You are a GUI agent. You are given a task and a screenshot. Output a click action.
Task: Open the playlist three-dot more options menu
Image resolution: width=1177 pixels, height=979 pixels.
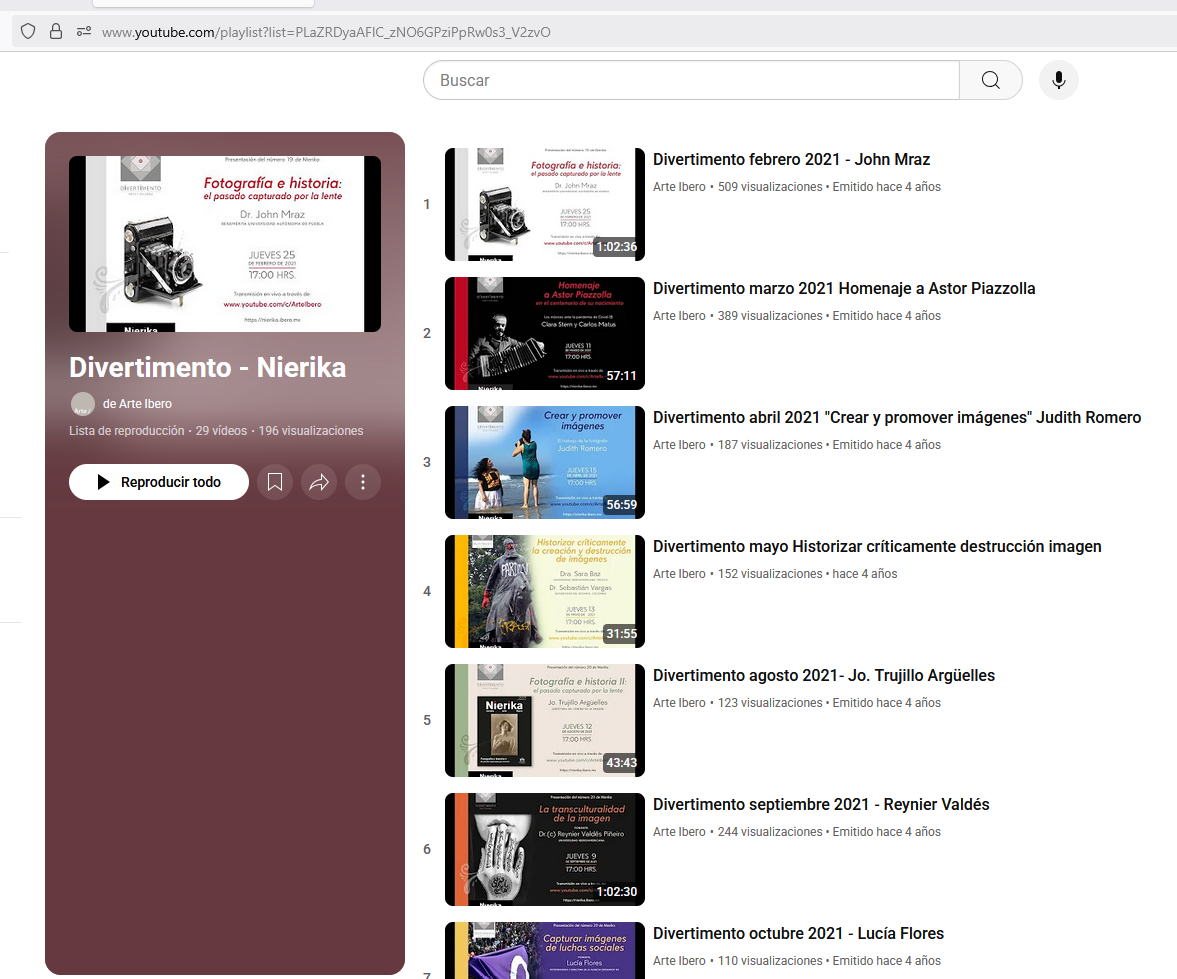[363, 482]
